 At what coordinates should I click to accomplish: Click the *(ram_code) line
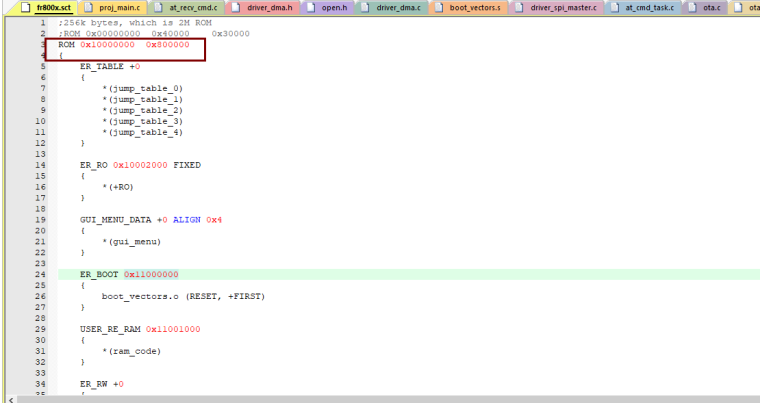pyautogui.click(x=131, y=351)
